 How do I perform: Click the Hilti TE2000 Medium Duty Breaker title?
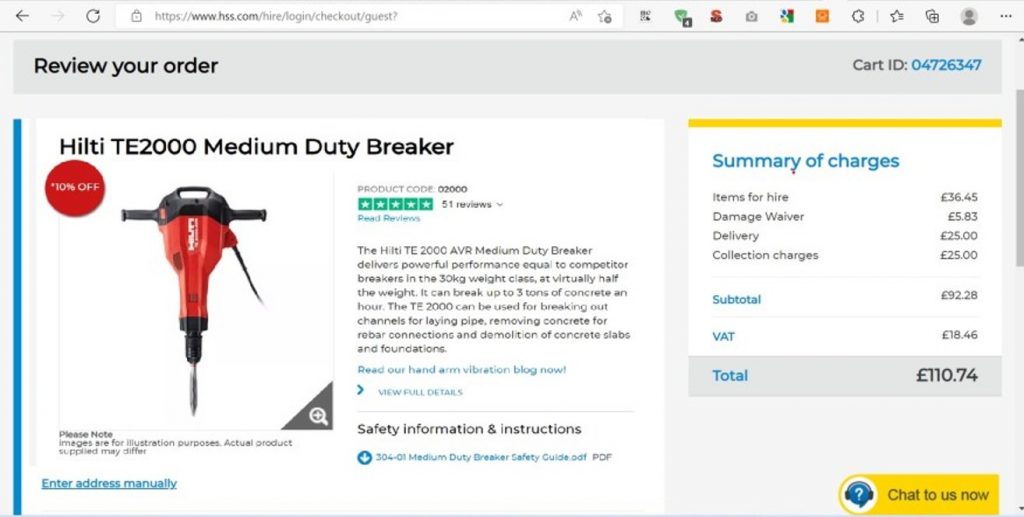coord(256,146)
